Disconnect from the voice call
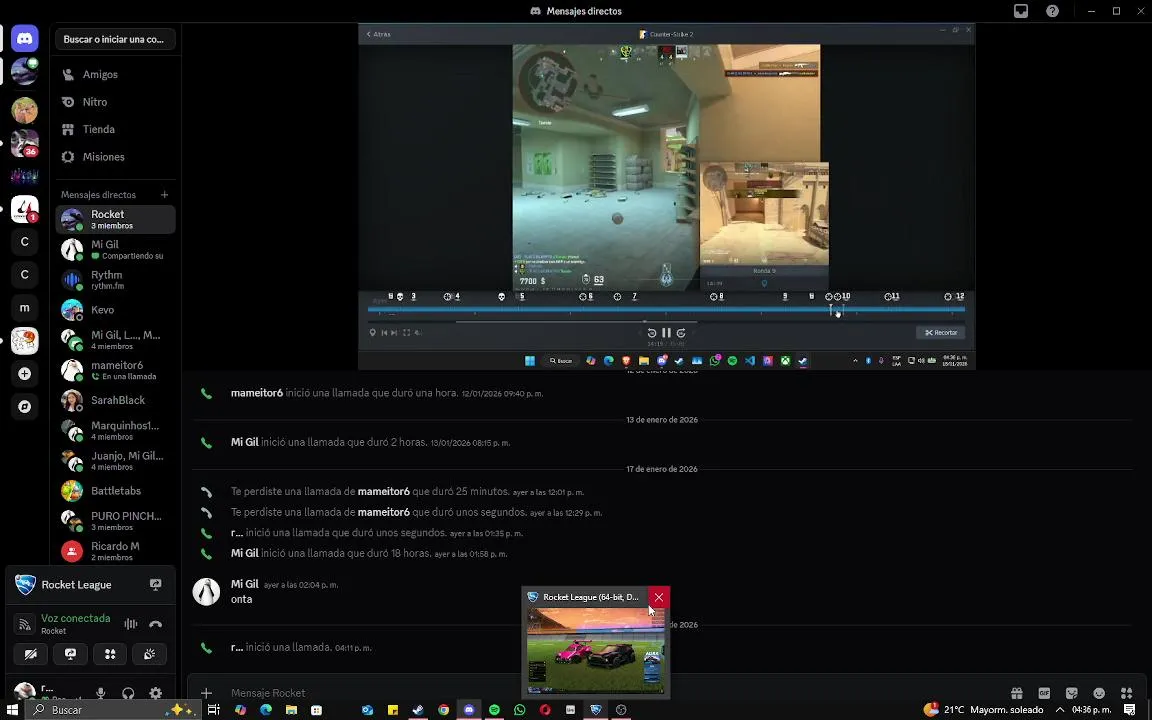Screen dimensions: 1152x720 coord(156,624)
